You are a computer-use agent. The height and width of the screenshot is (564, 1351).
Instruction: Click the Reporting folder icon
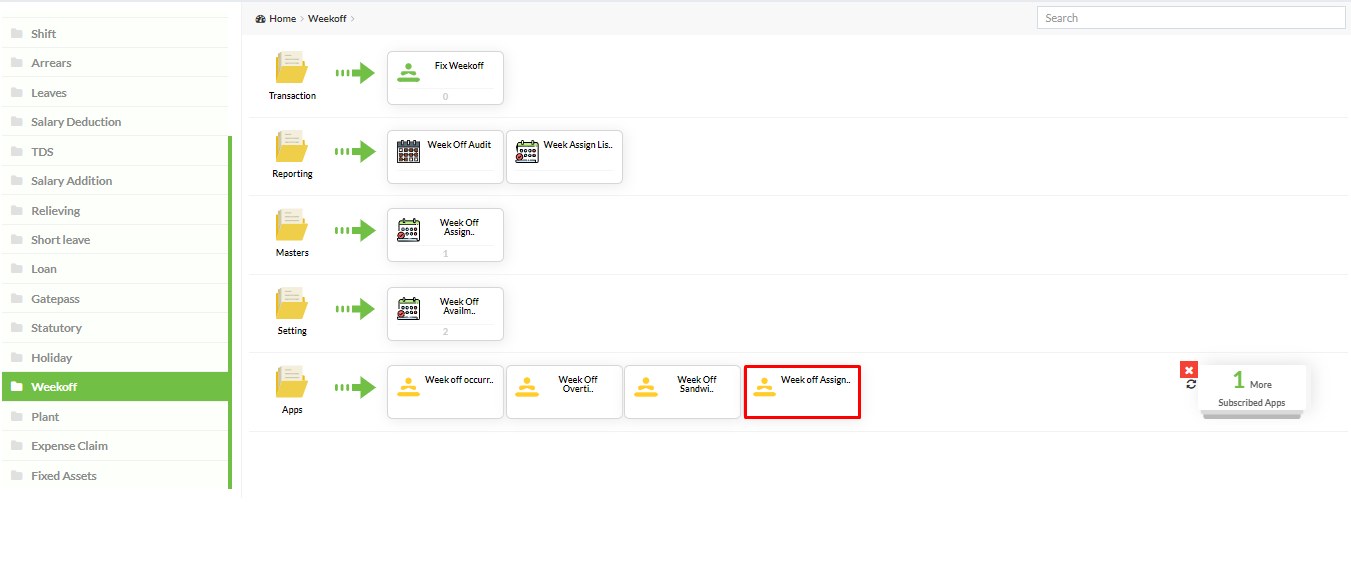(x=291, y=146)
